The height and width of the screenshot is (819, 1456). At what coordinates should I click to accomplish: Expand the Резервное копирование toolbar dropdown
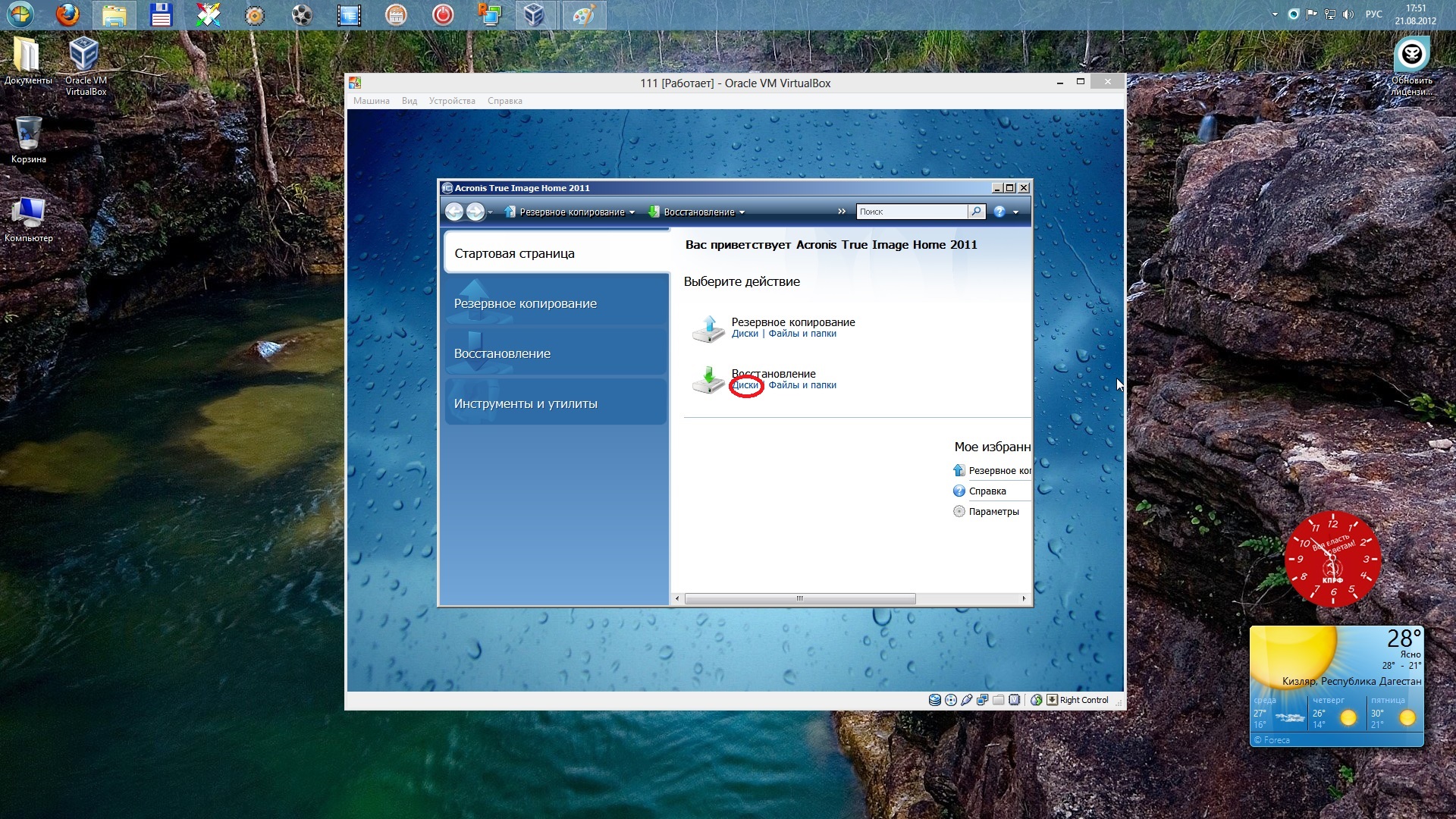point(632,213)
